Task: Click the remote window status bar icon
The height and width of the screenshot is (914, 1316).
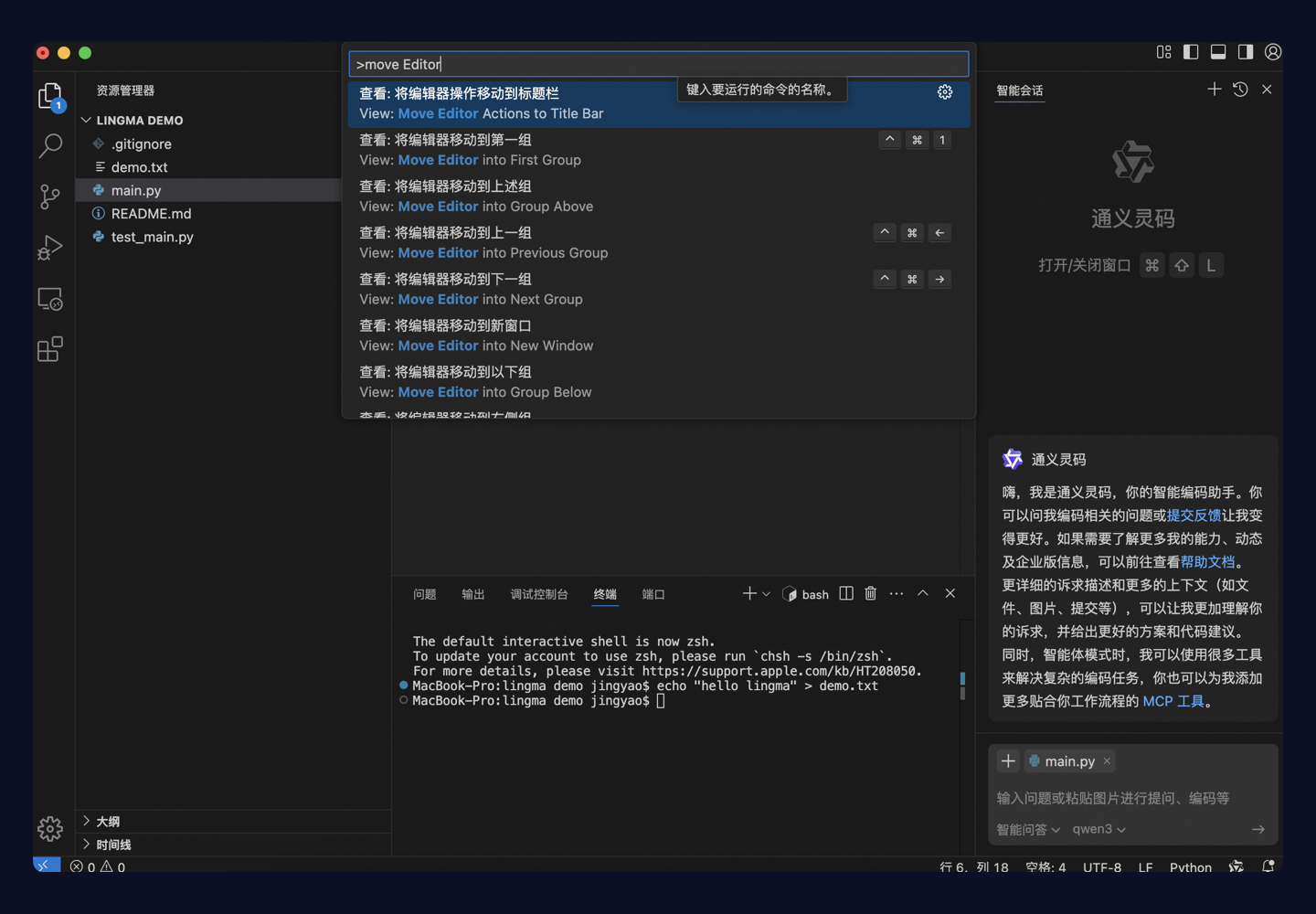Action: coord(47,865)
